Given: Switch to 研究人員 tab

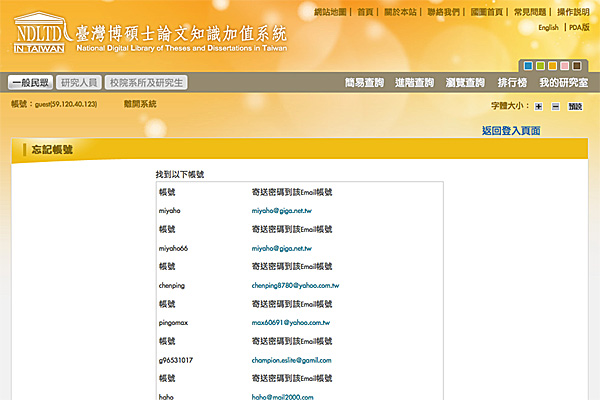Looking at the screenshot, I should pos(78,83).
